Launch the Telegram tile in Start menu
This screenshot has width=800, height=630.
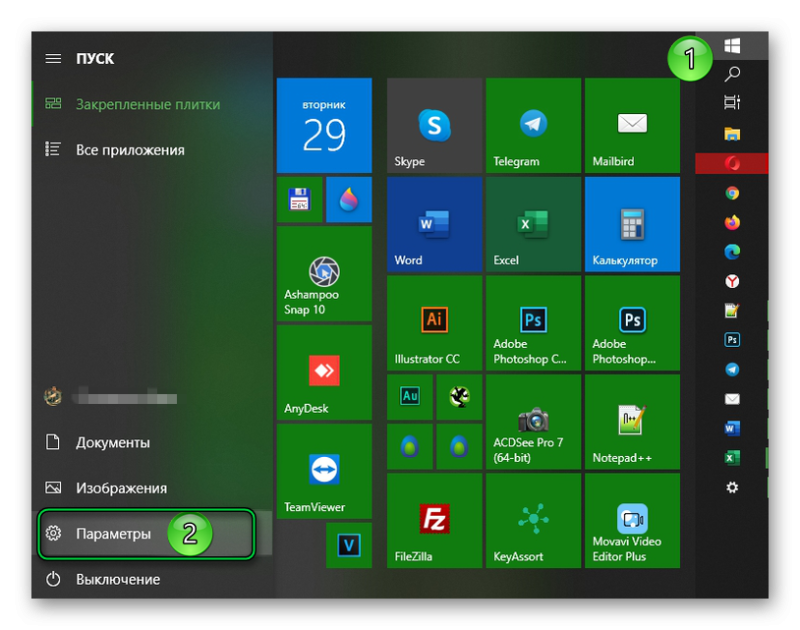534,125
